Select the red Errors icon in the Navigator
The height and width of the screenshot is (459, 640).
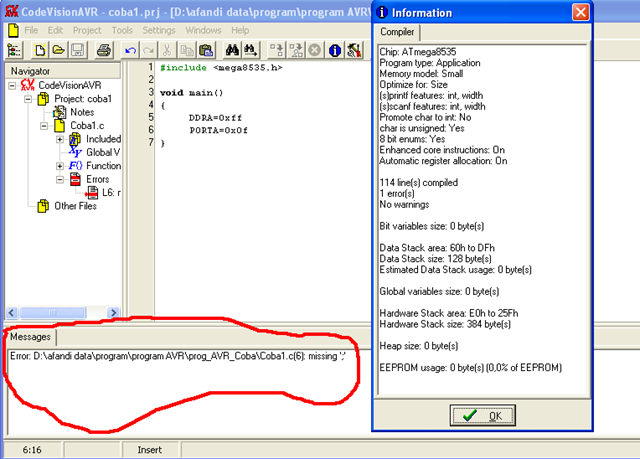click(75, 179)
